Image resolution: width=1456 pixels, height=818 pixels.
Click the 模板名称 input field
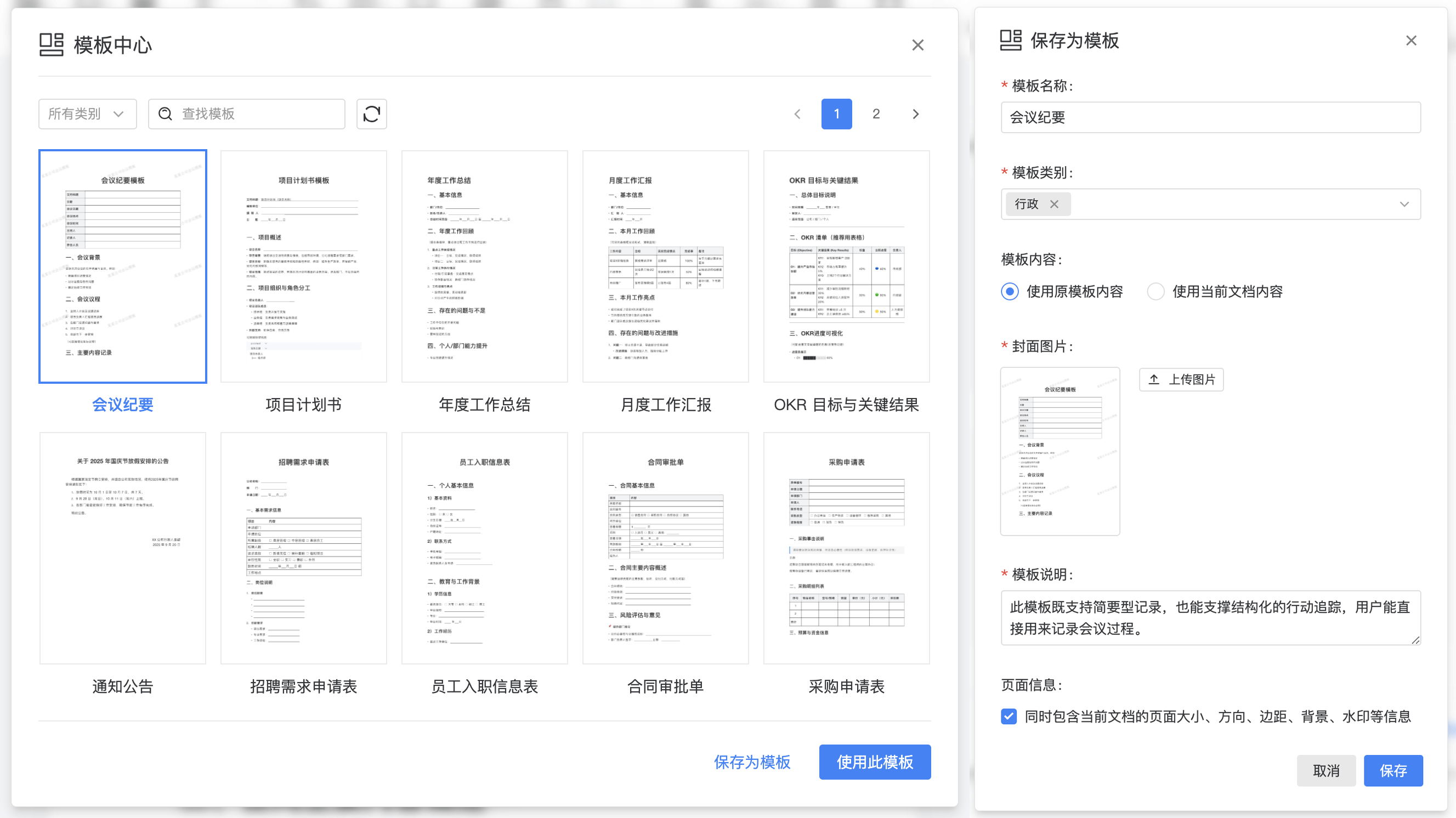coord(1210,117)
